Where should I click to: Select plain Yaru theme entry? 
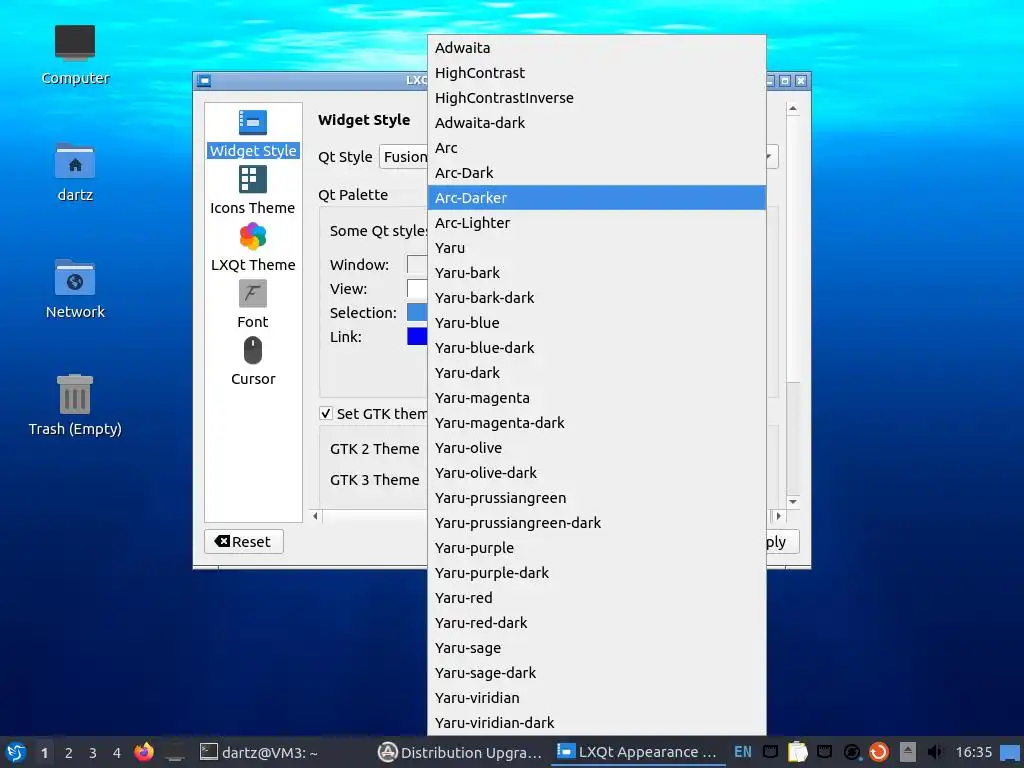(596, 248)
